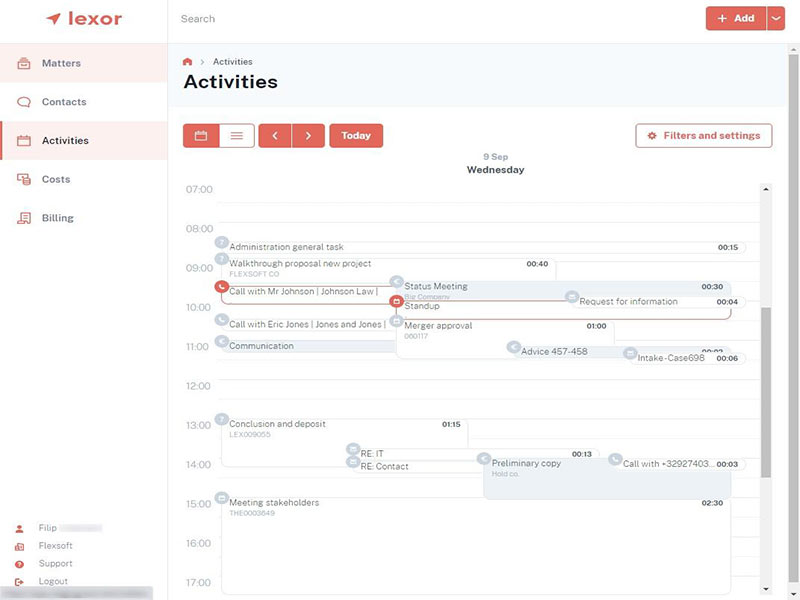Click the icon on Administration general task

coord(221,241)
